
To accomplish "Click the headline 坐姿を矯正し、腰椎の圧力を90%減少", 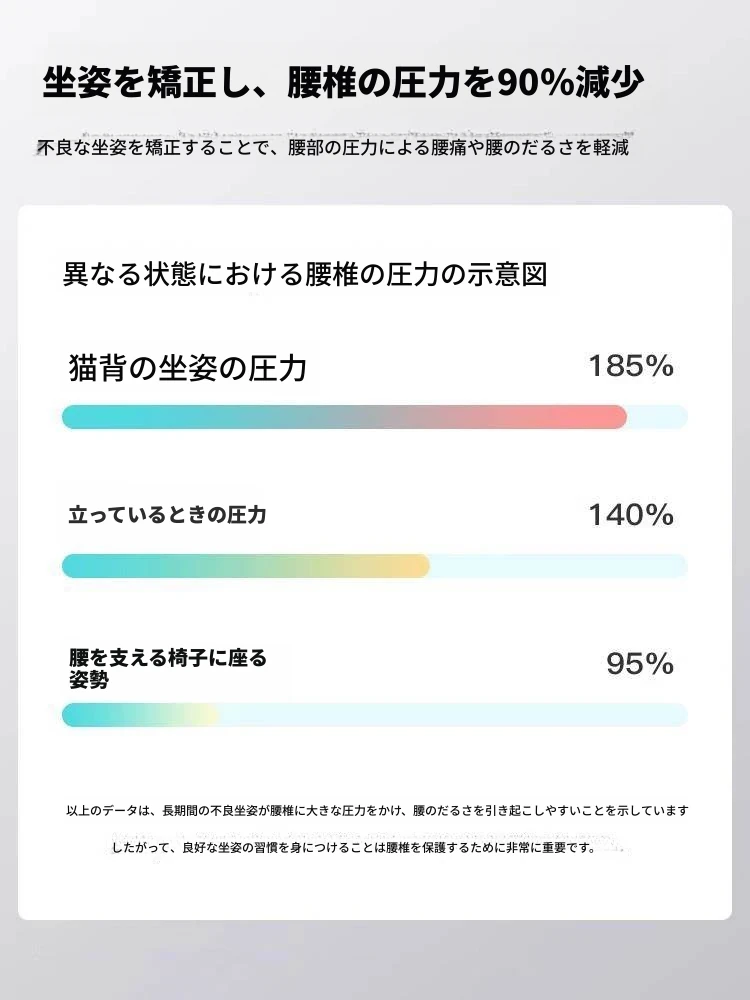I will (343, 83).
